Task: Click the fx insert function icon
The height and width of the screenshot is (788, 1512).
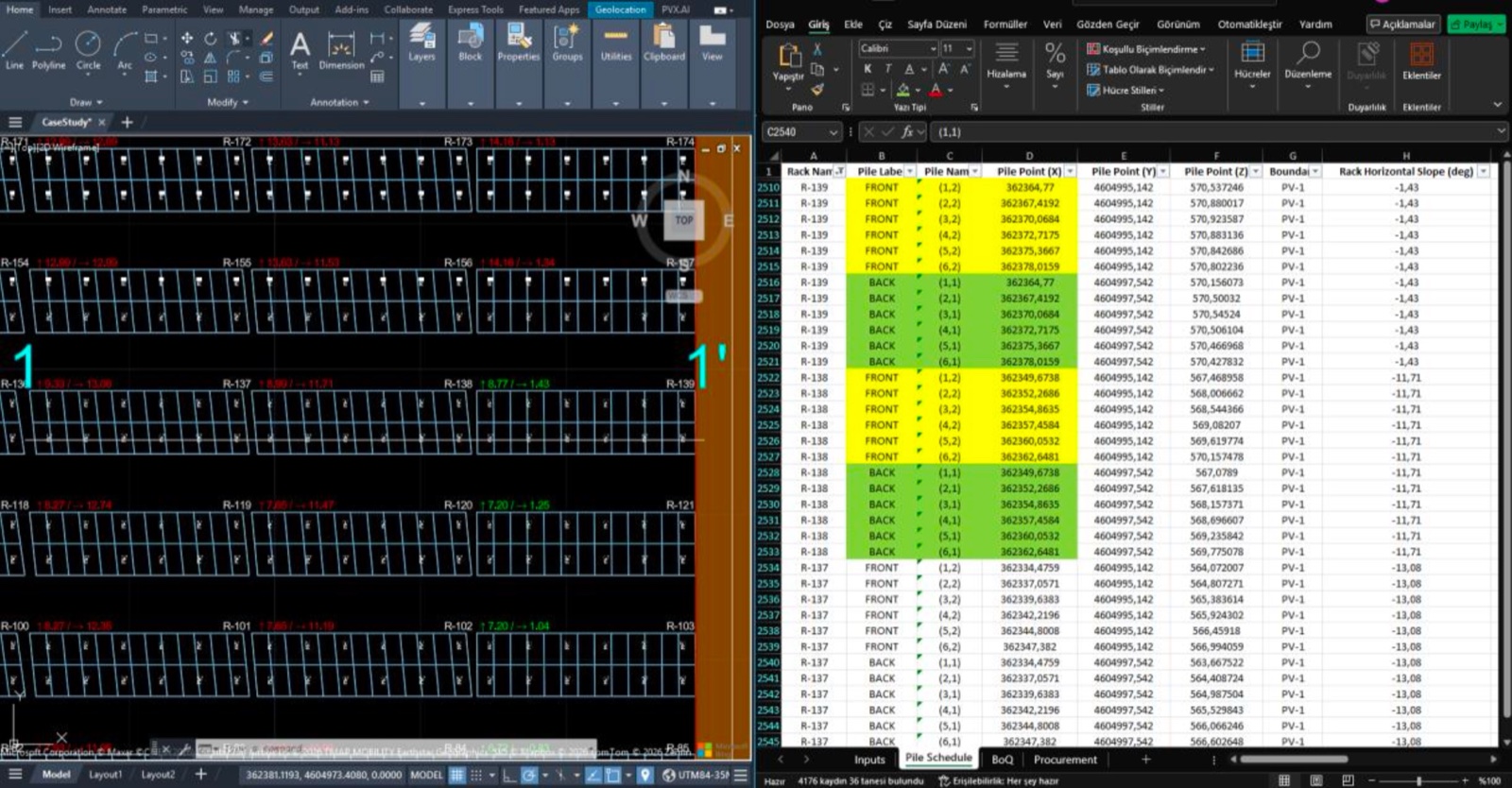Action: tap(908, 131)
